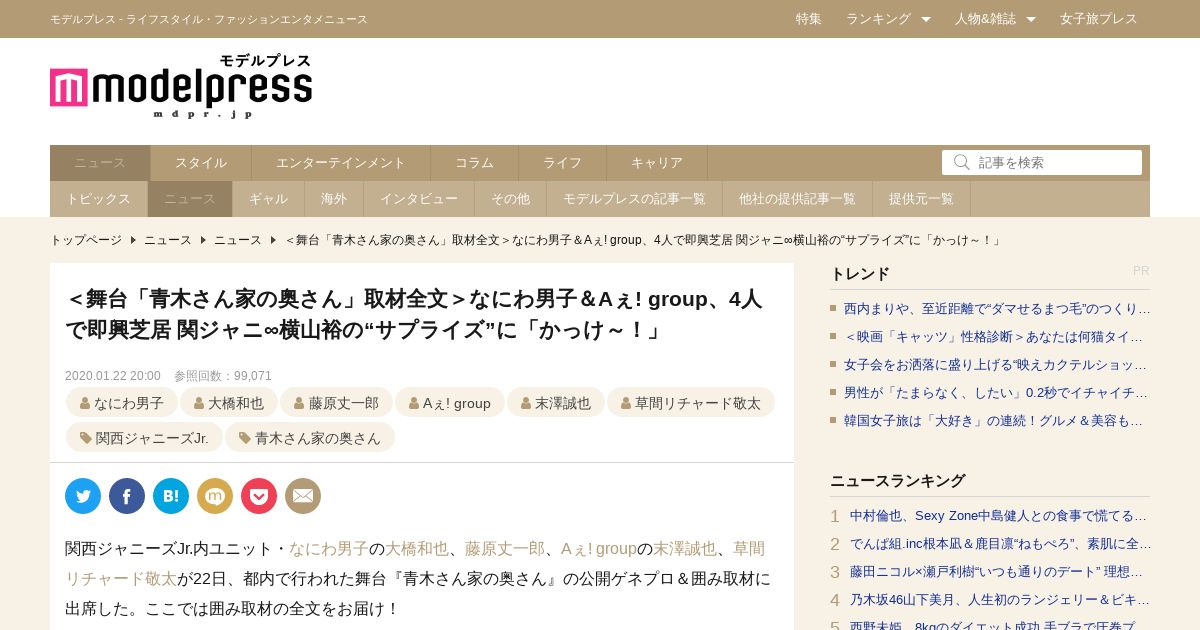Click the date 2020.01.22 20:00
The image size is (1200, 630).
click(113, 376)
